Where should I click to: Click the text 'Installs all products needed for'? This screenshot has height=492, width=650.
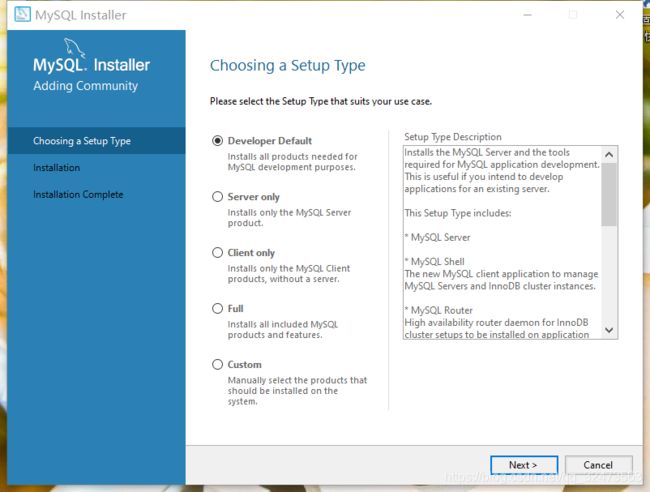coord(292,157)
